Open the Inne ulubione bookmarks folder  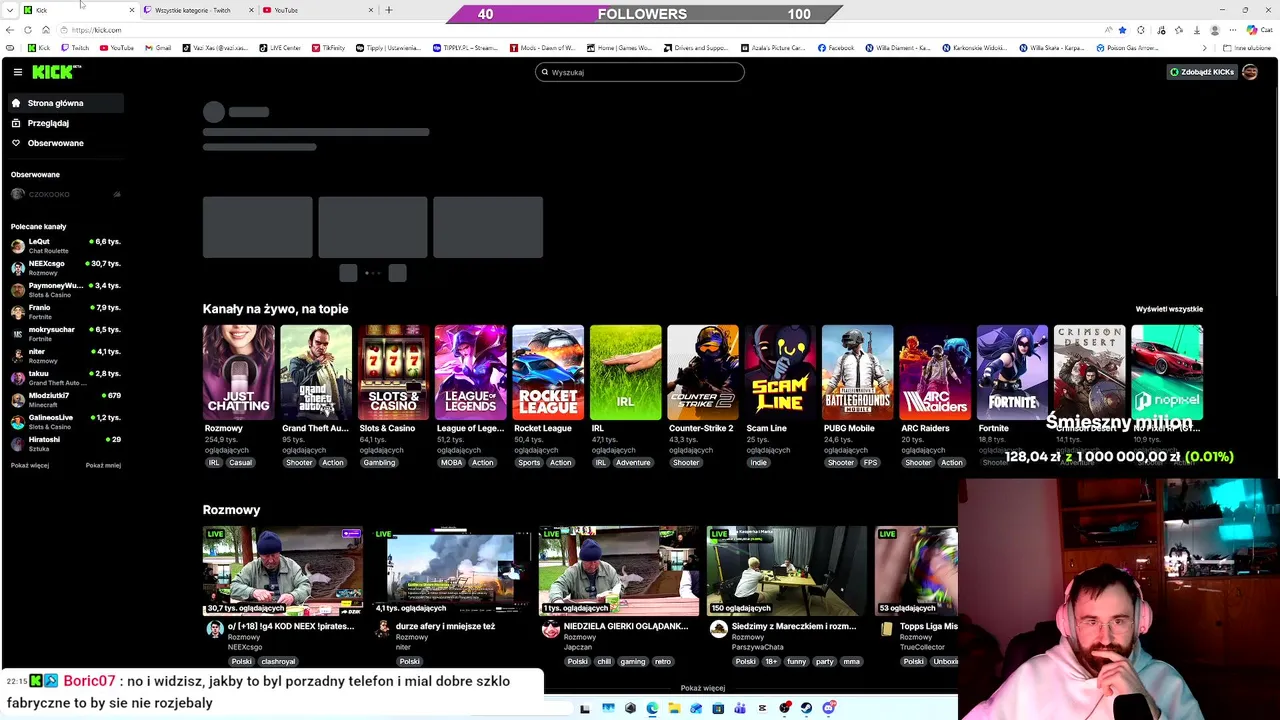click(1247, 48)
